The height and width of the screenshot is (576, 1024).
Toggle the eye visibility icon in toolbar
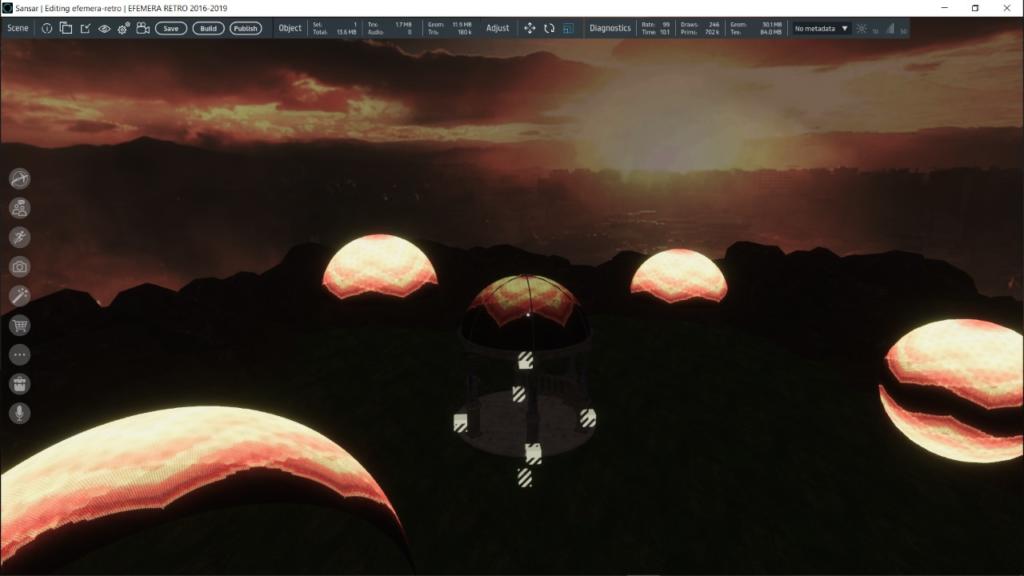[x=104, y=28]
